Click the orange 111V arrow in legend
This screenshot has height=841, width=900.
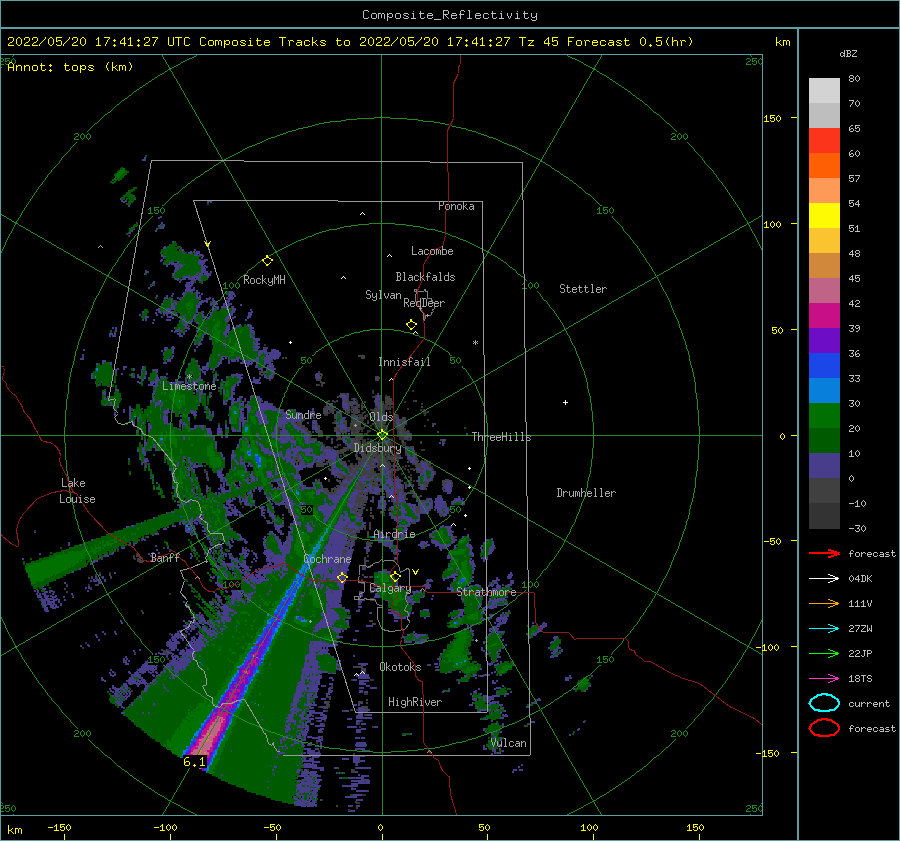[824, 603]
